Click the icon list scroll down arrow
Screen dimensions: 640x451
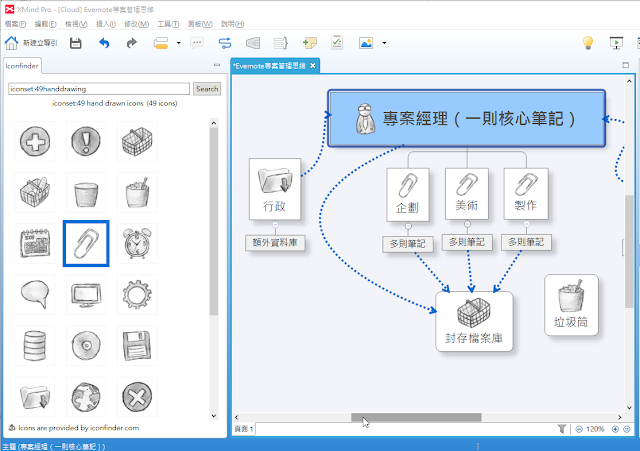213,416
